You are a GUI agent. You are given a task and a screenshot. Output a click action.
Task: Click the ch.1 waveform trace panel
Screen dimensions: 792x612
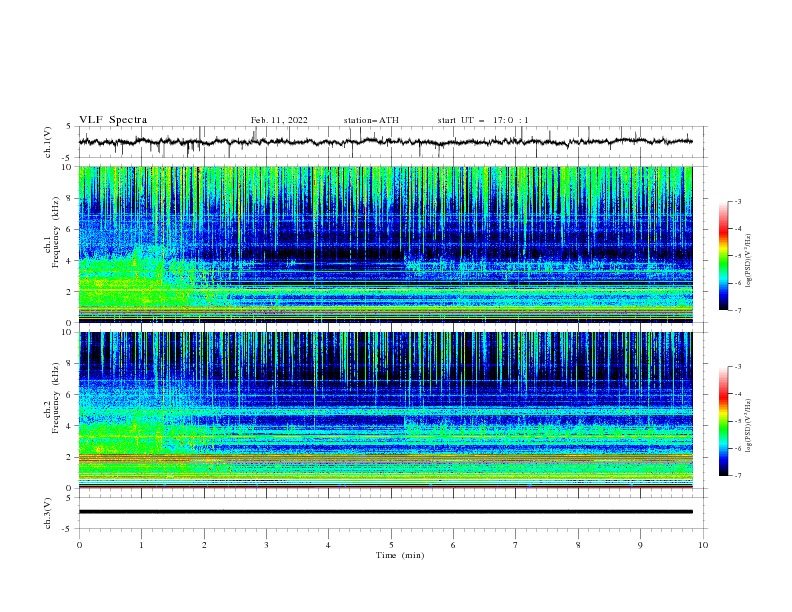392,142
